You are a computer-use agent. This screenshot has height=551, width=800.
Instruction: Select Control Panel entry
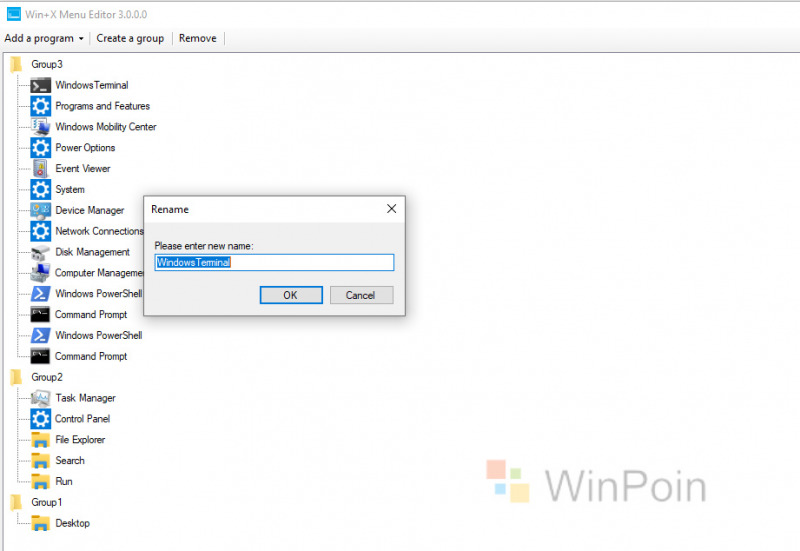click(83, 419)
